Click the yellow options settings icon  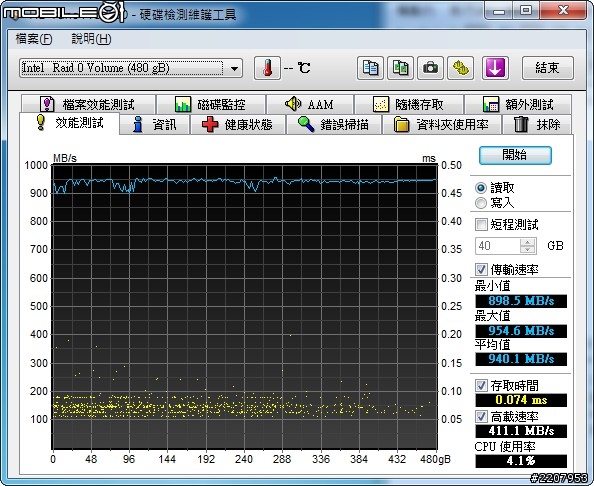point(460,68)
